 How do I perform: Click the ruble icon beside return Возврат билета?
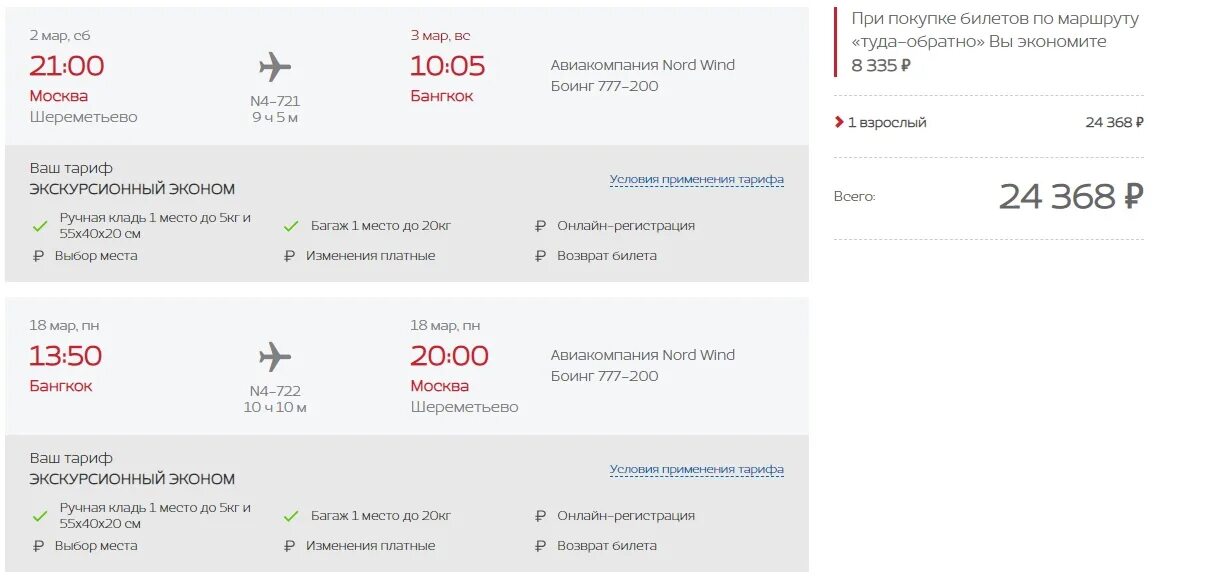pos(541,546)
